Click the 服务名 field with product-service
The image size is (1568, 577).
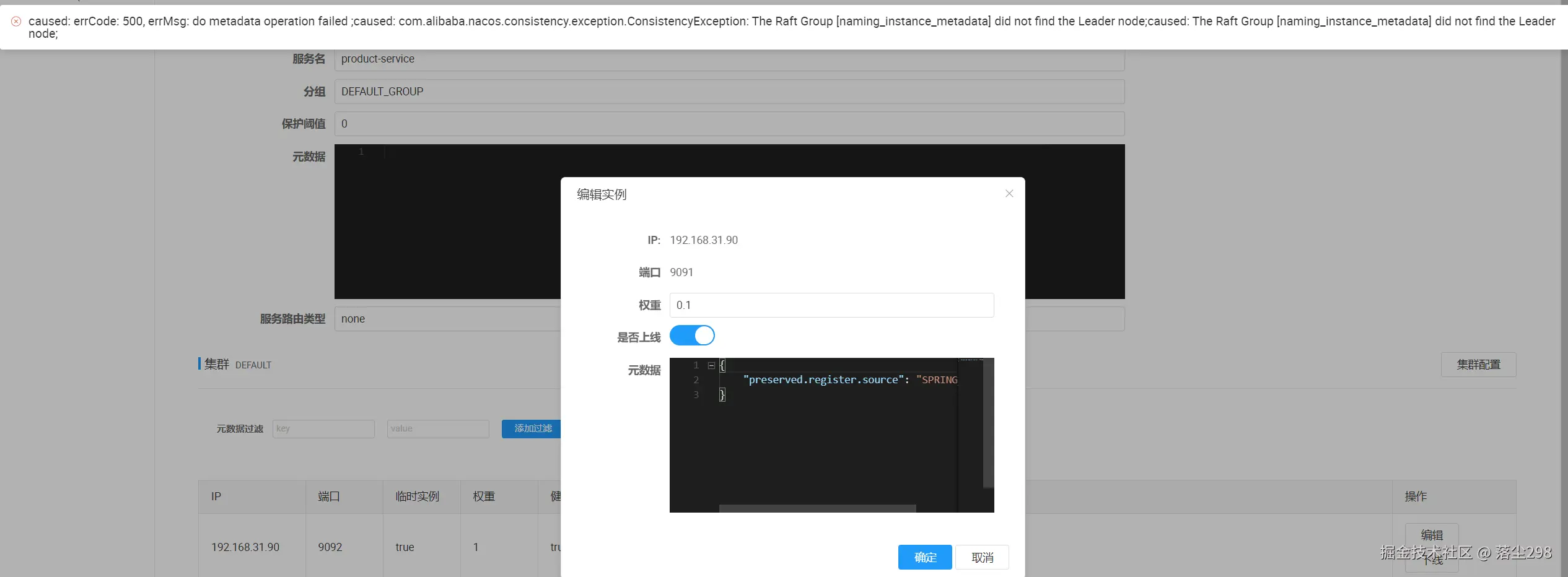[729, 59]
